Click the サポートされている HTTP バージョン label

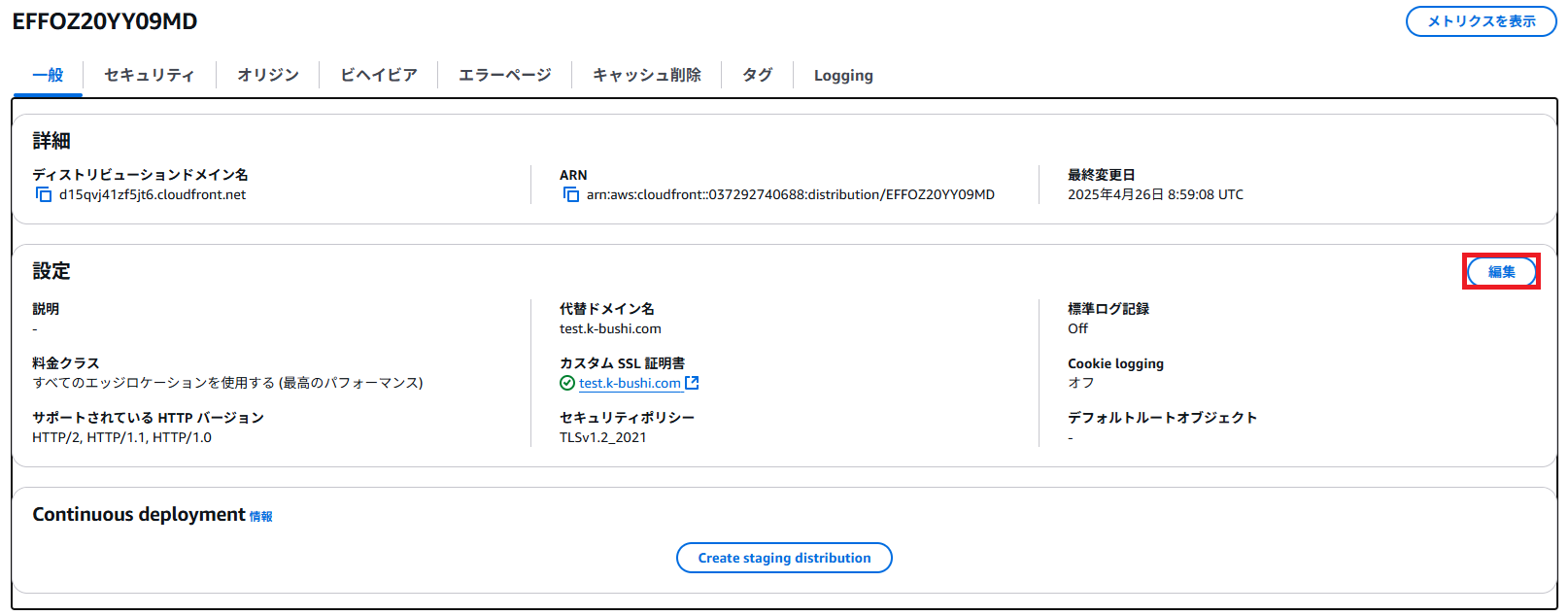(x=148, y=418)
